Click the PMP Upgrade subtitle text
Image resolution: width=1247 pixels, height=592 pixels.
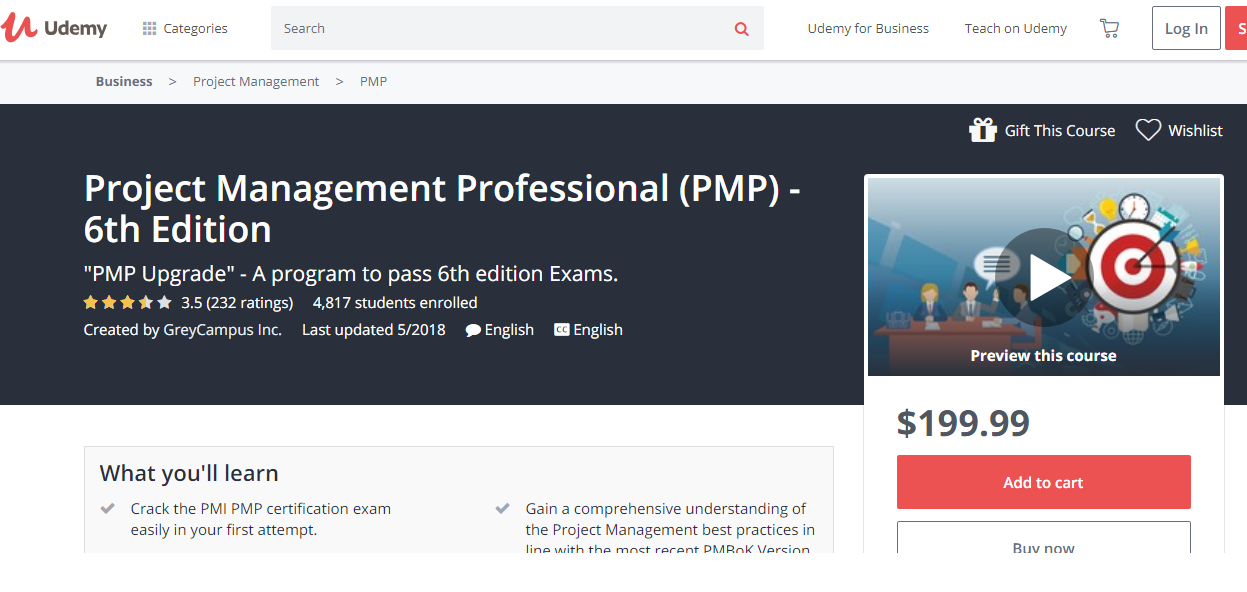[x=351, y=273]
